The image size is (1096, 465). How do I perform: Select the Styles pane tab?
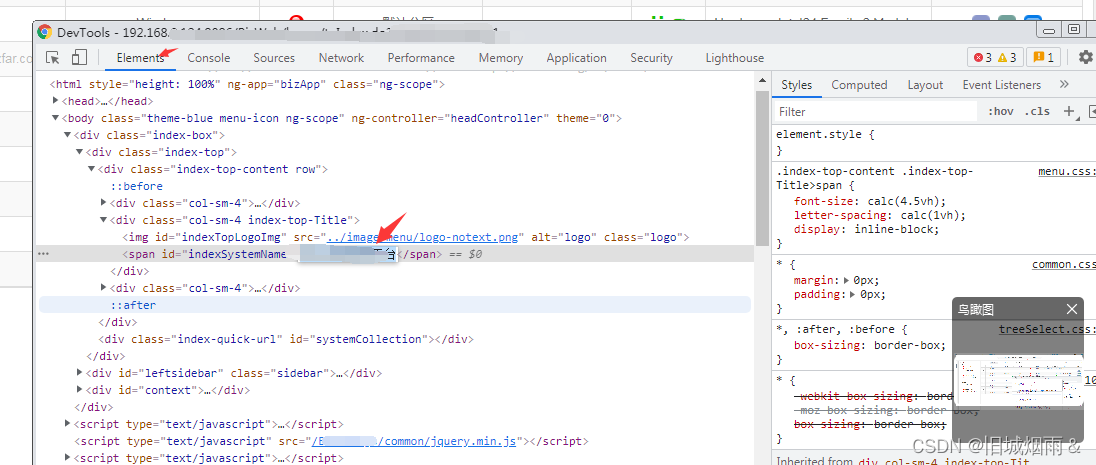(x=796, y=85)
